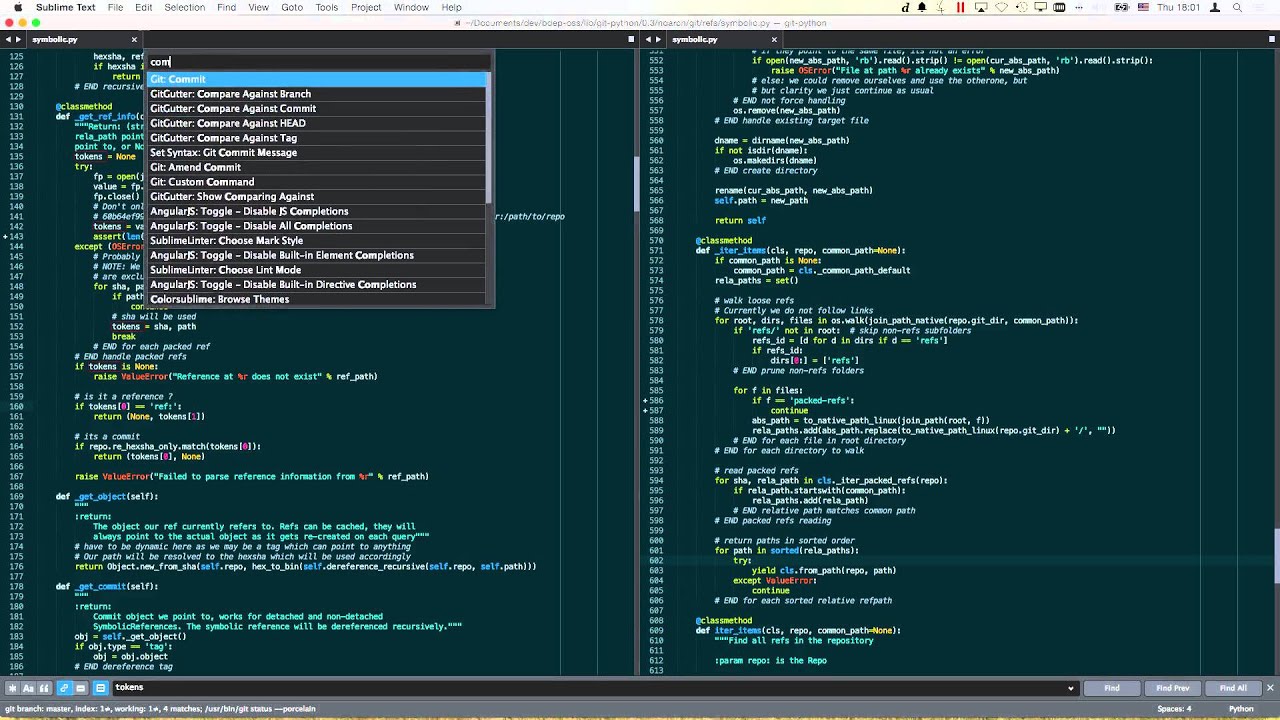Click the Find Prev button
This screenshot has width=1280, height=720.
(1173, 688)
